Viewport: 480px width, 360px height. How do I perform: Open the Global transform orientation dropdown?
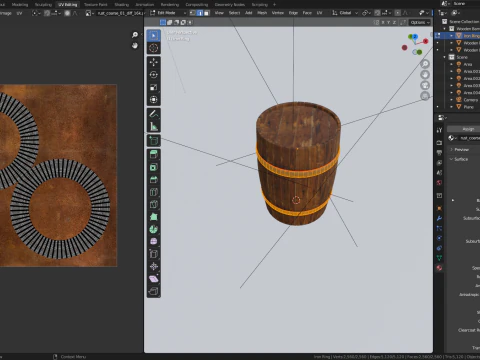[345, 13]
